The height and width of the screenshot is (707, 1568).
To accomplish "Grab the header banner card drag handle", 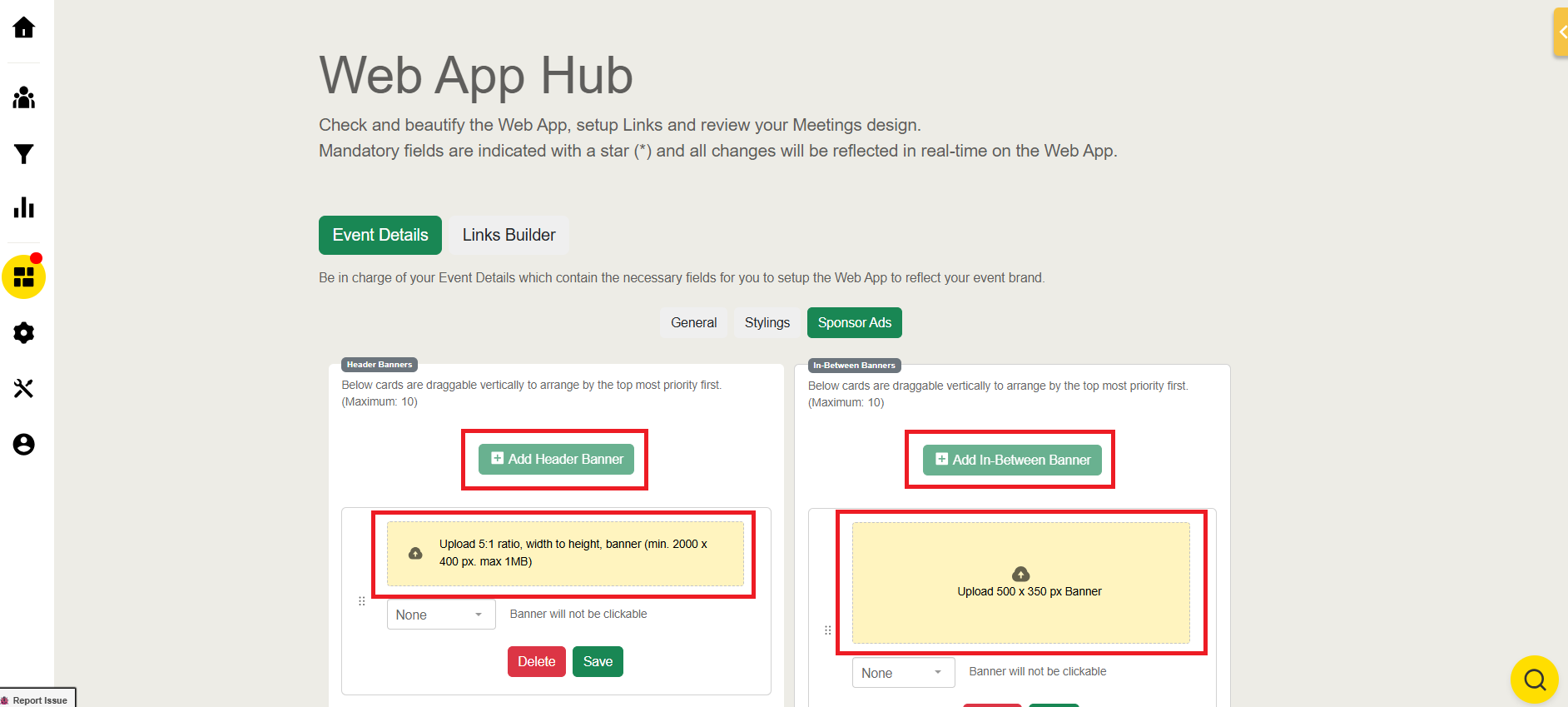I will pyautogui.click(x=361, y=601).
